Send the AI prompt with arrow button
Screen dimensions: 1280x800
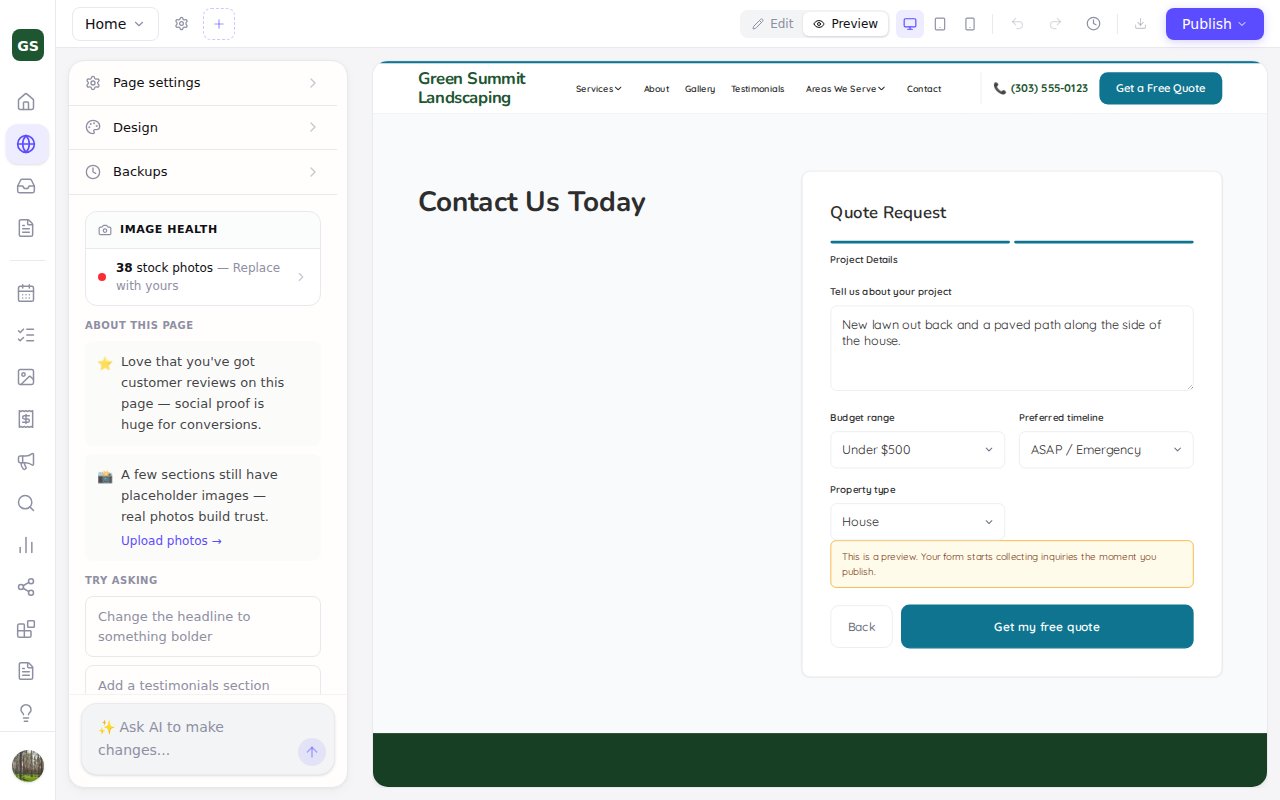coord(312,752)
